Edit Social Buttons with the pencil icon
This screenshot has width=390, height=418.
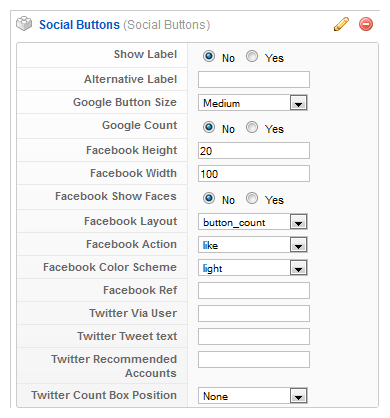[x=341, y=24]
